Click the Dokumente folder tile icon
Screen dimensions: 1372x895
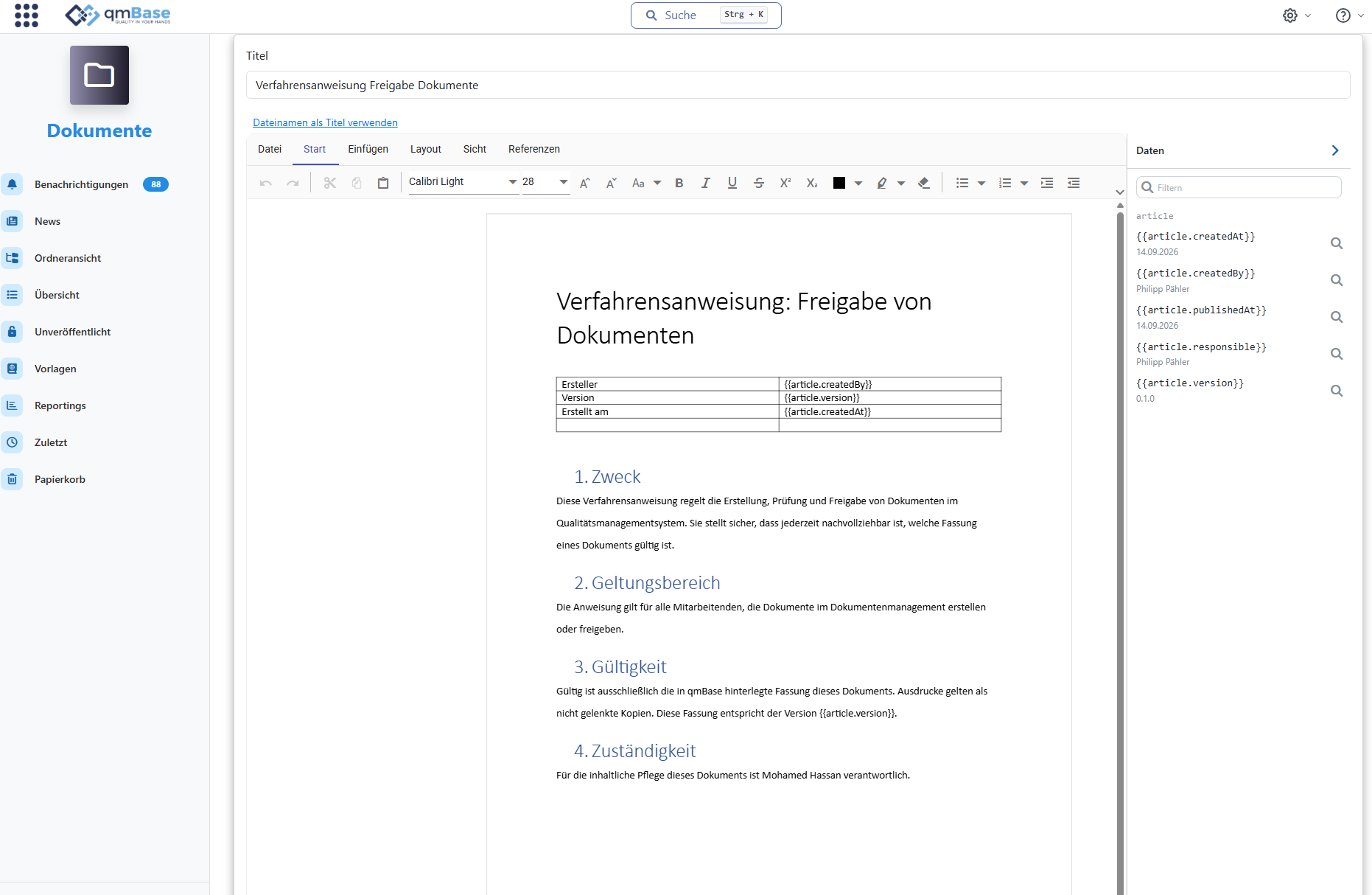coord(99,75)
